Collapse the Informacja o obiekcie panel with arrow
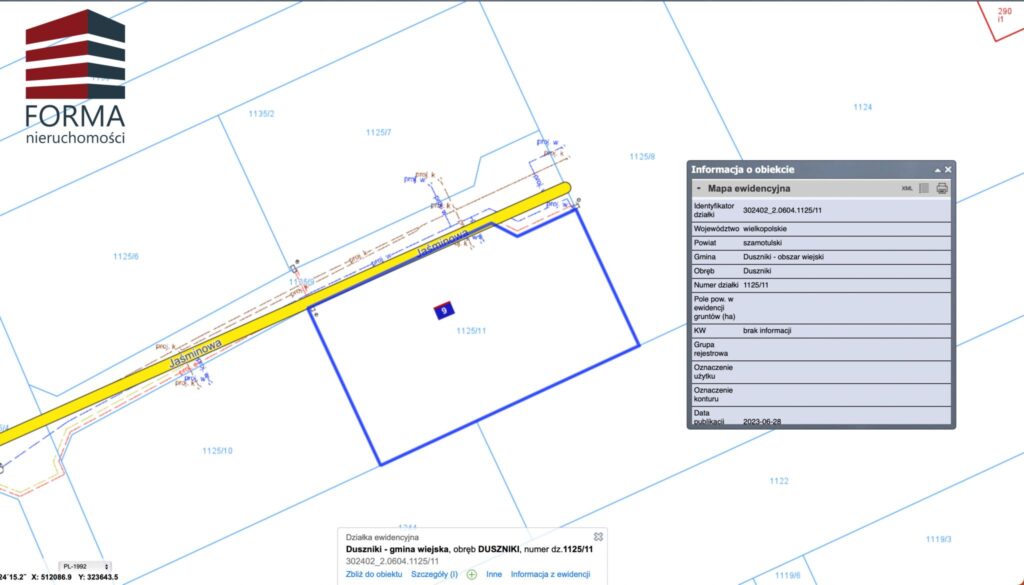The height and width of the screenshot is (585, 1024). pos(937,170)
